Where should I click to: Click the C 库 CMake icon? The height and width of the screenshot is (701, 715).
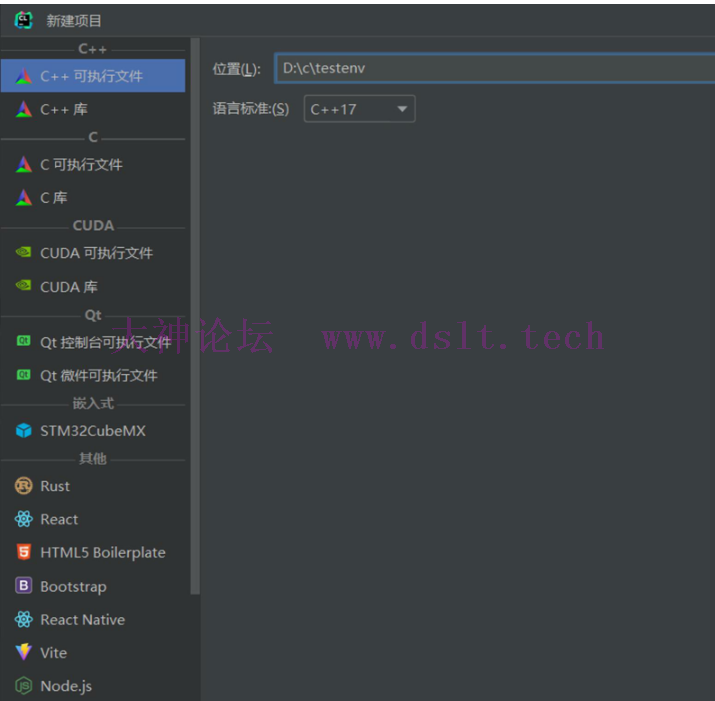click(24, 198)
